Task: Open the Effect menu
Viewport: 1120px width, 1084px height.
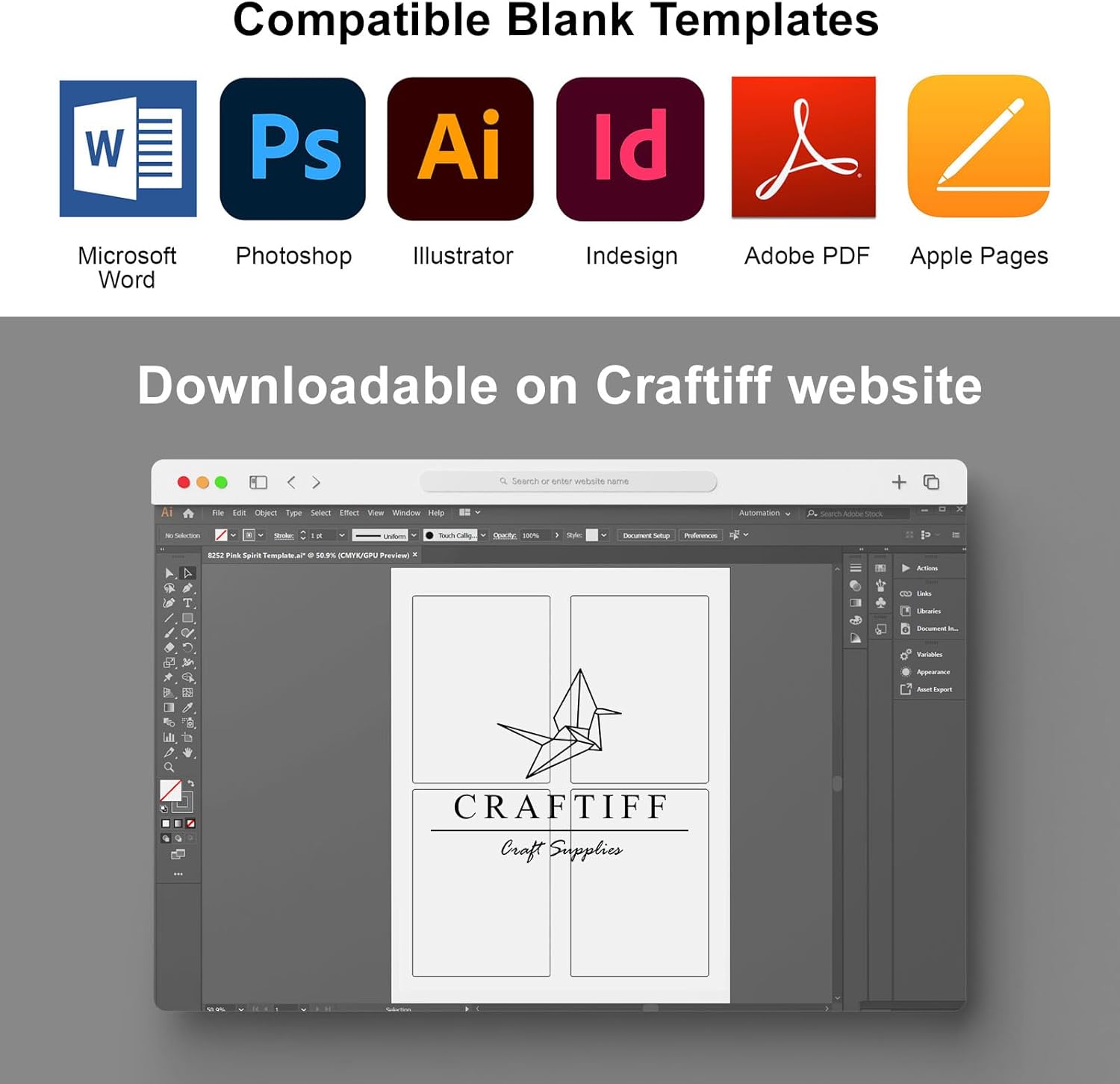Action: point(349,513)
